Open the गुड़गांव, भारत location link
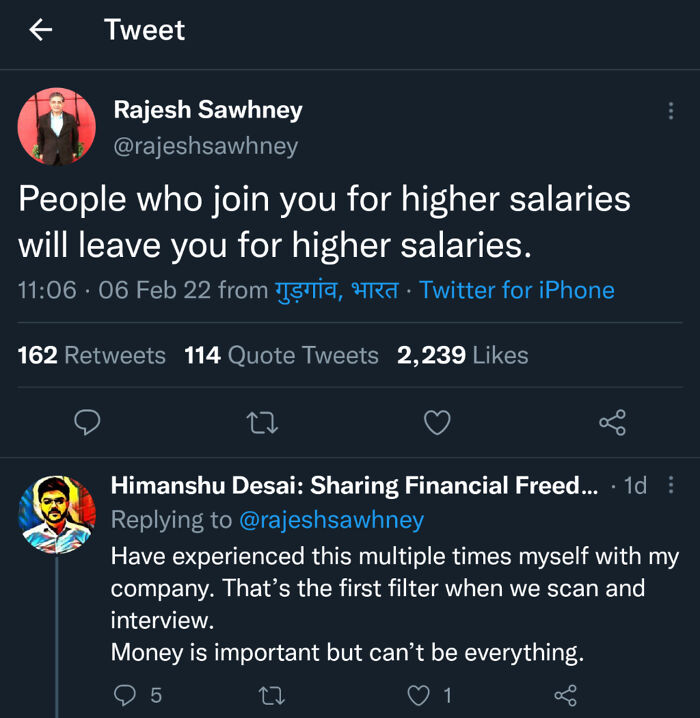 point(336,291)
